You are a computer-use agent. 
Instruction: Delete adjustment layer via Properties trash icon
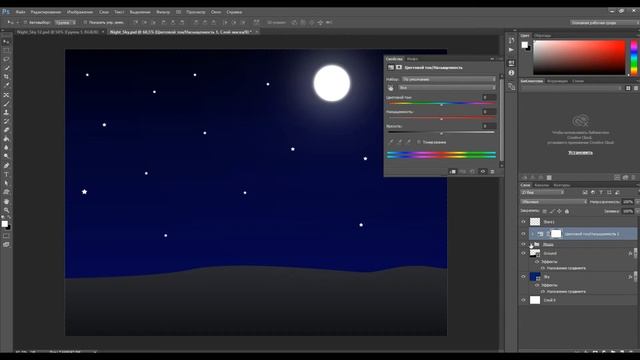click(492, 172)
